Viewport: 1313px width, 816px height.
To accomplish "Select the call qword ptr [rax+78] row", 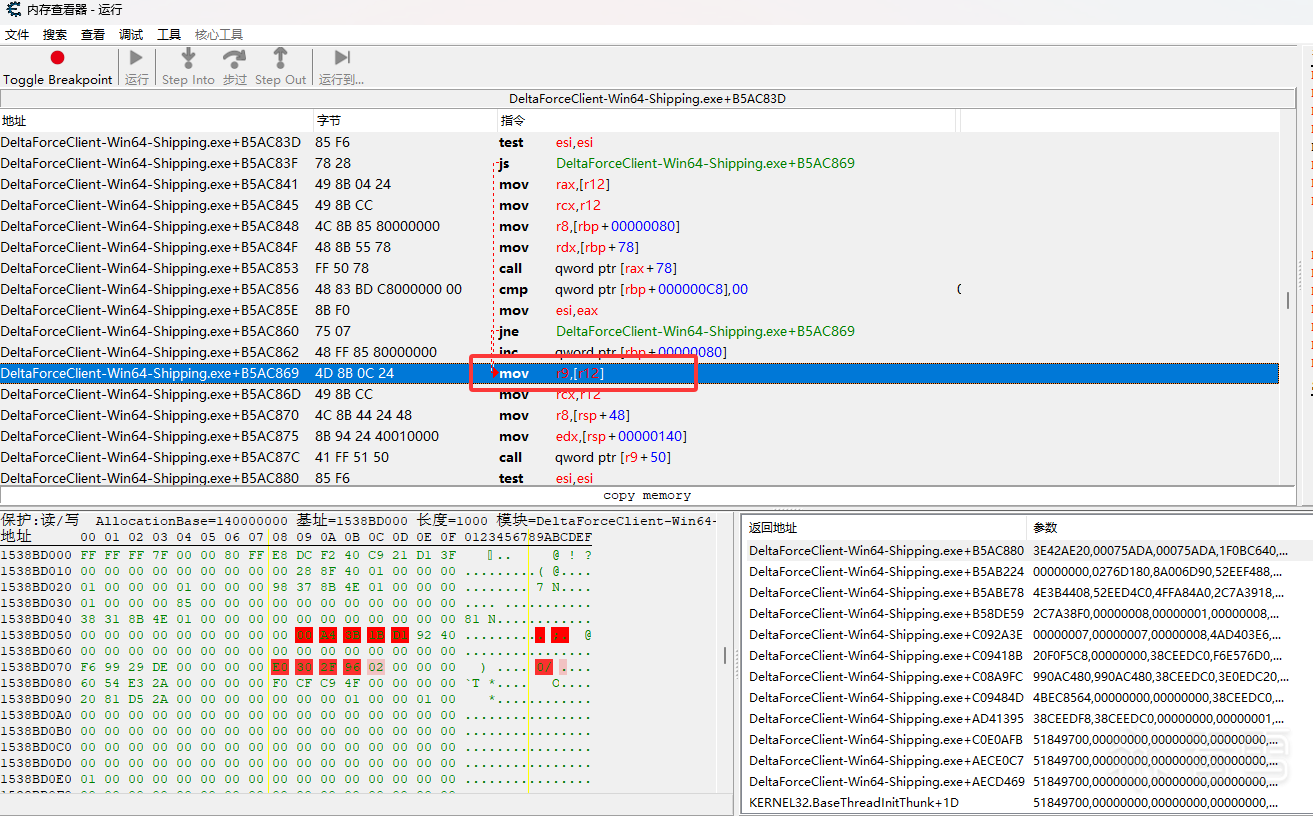I will (639, 268).
